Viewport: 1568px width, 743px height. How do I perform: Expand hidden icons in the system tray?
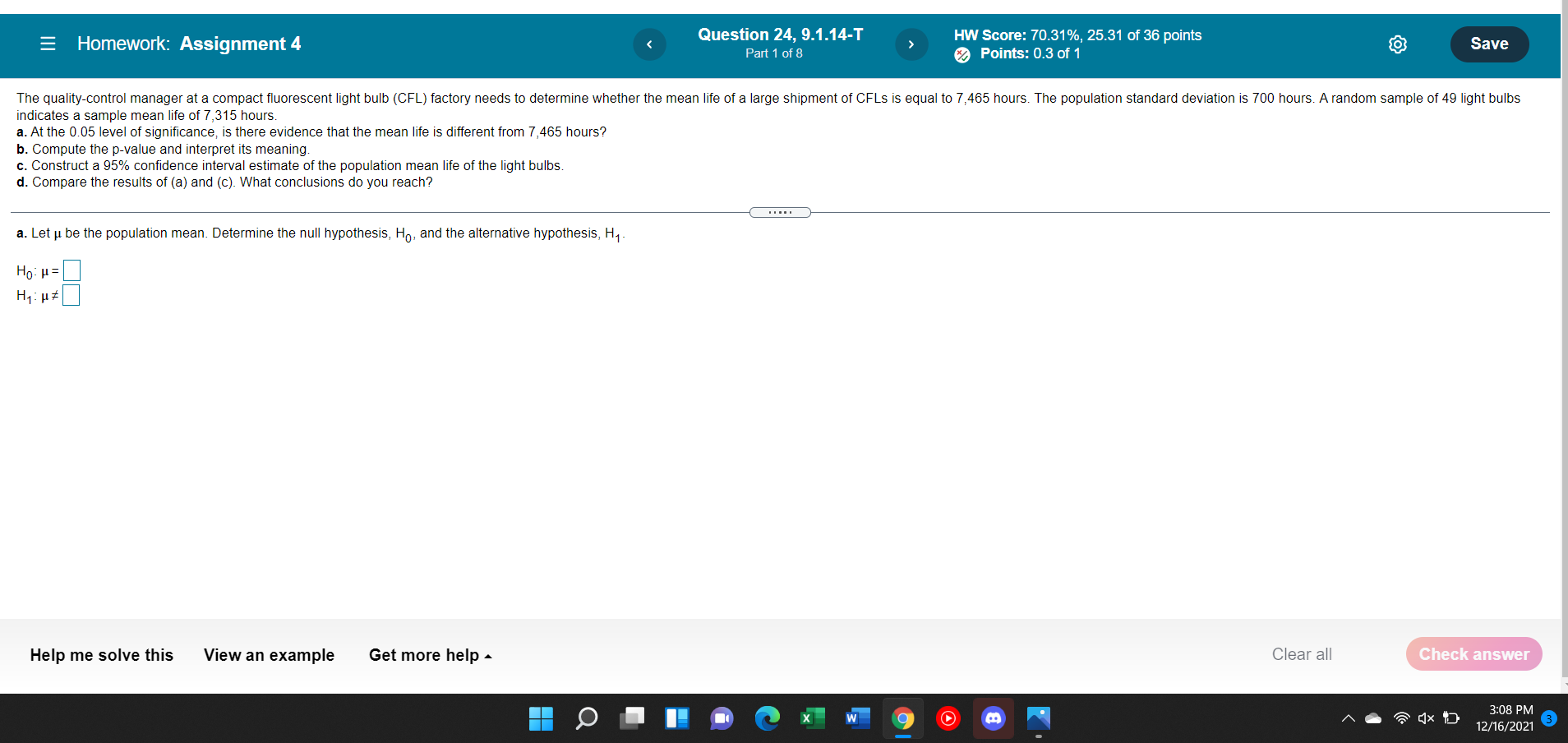1348,718
